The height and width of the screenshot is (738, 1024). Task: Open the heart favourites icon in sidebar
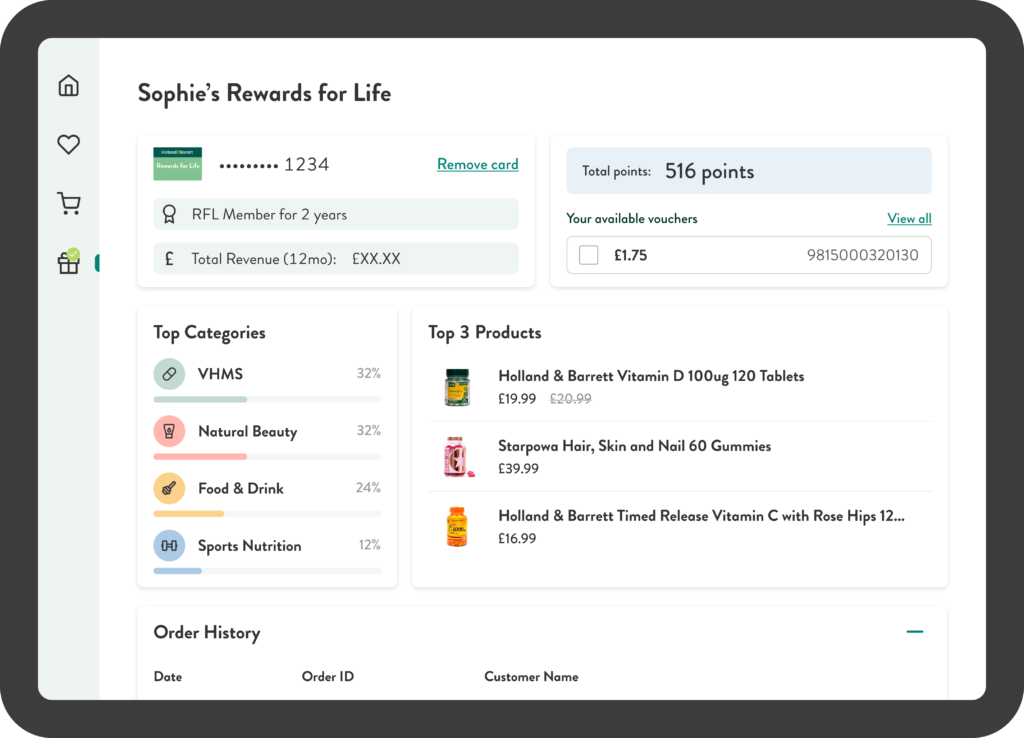[69, 144]
